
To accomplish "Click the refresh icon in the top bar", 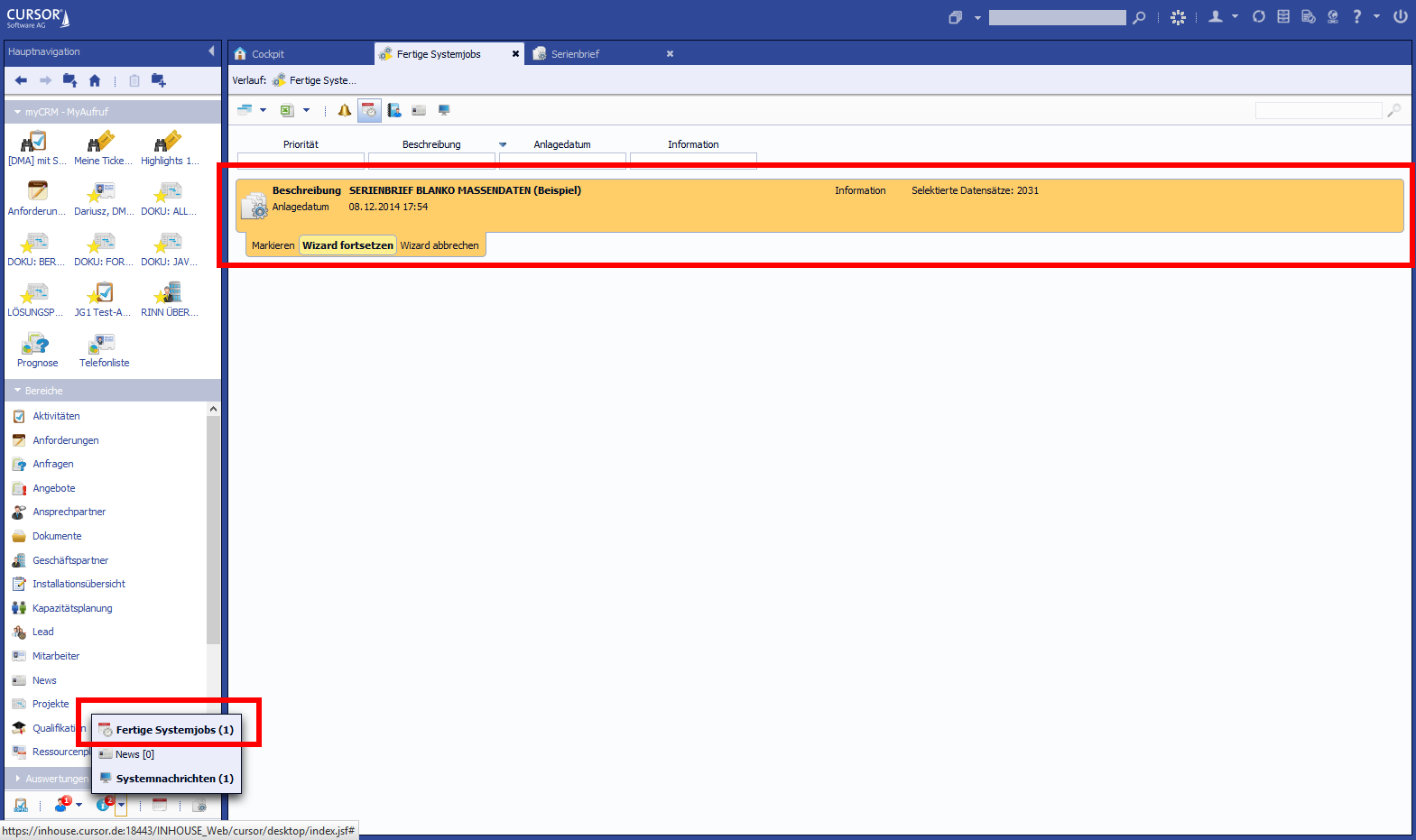I will (x=1258, y=16).
